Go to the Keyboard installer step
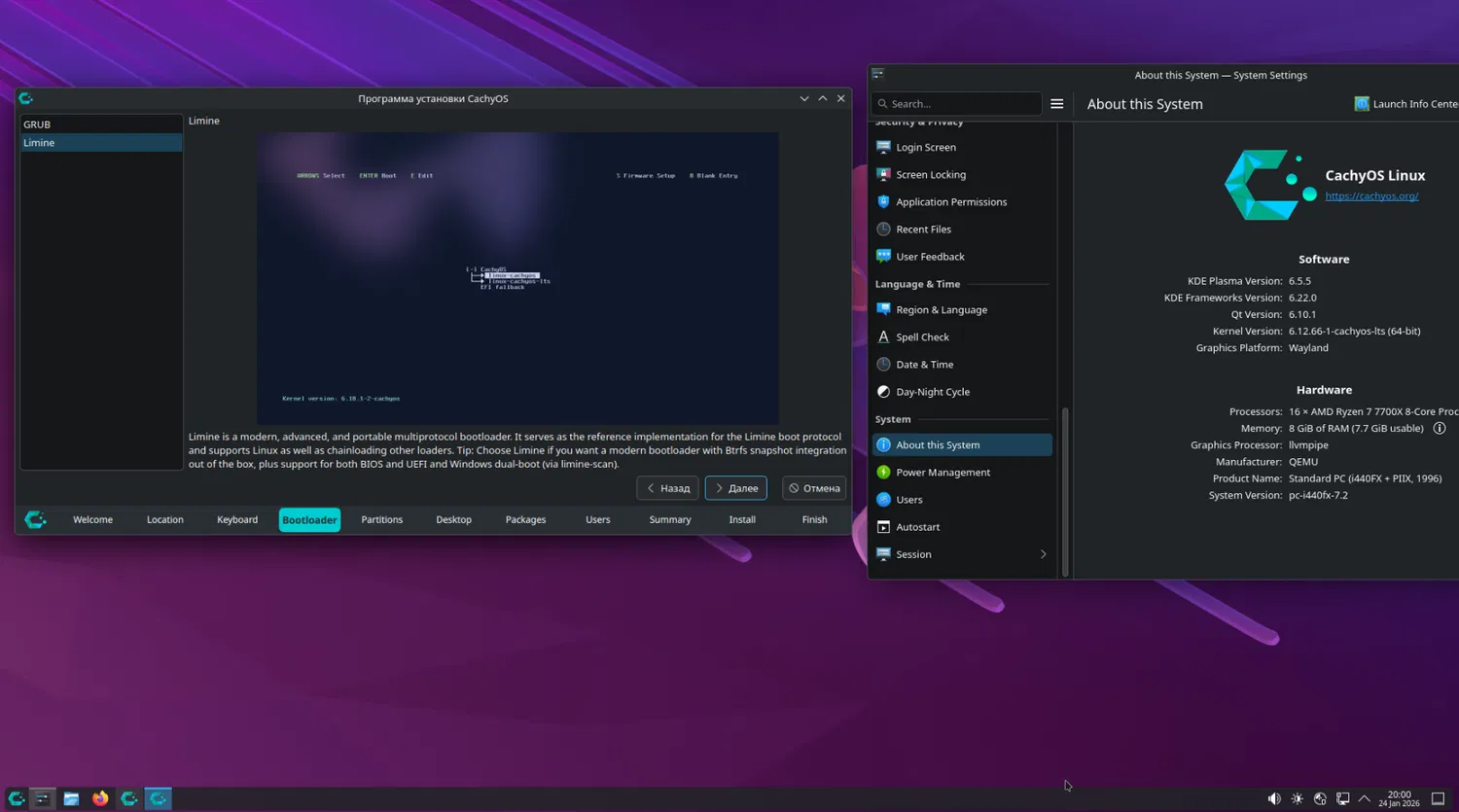This screenshot has width=1459, height=812. tap(237, 520)
